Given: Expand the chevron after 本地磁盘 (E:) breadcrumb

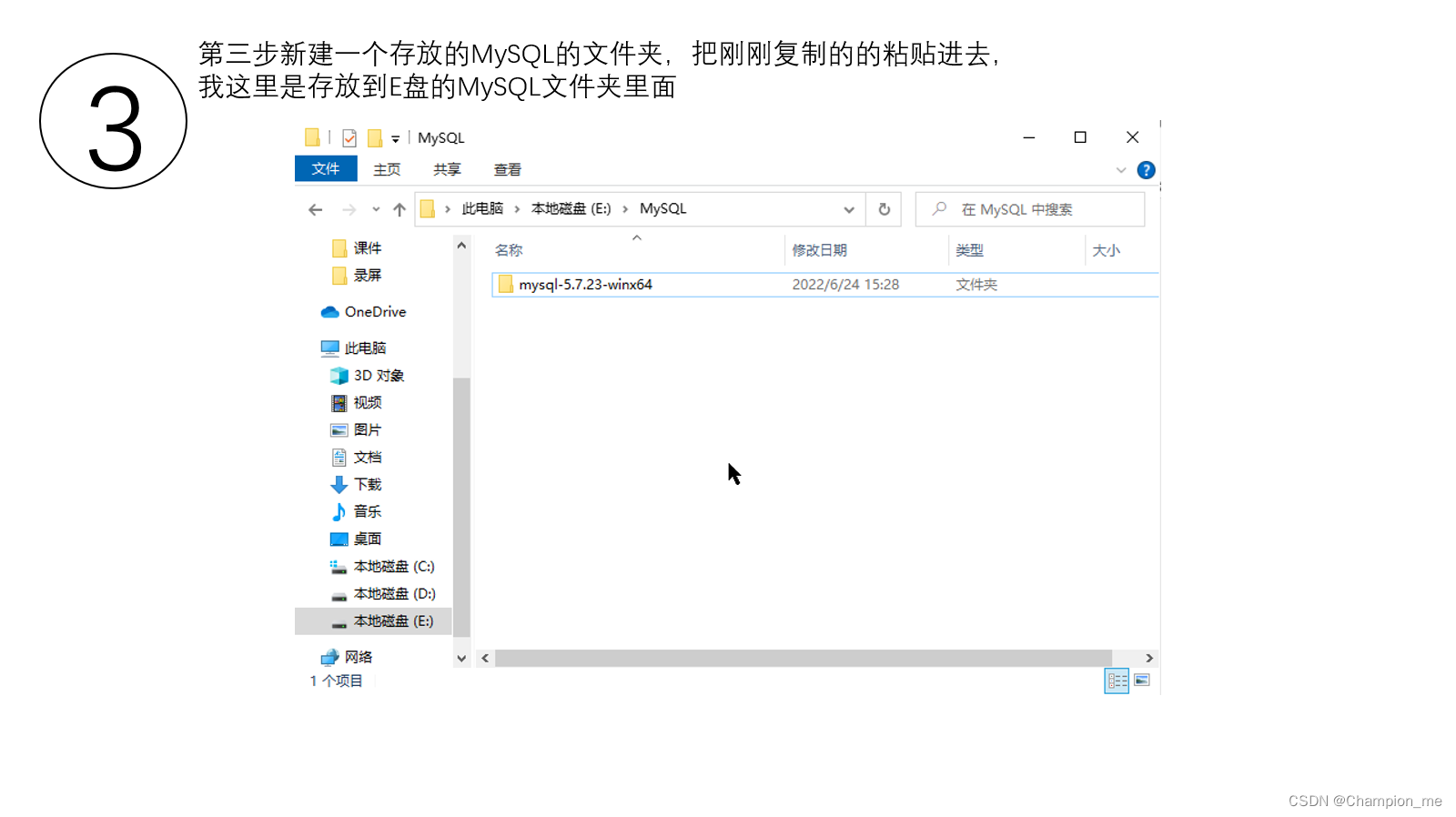Looking at the screenshot, I should [x=625, y=209].
